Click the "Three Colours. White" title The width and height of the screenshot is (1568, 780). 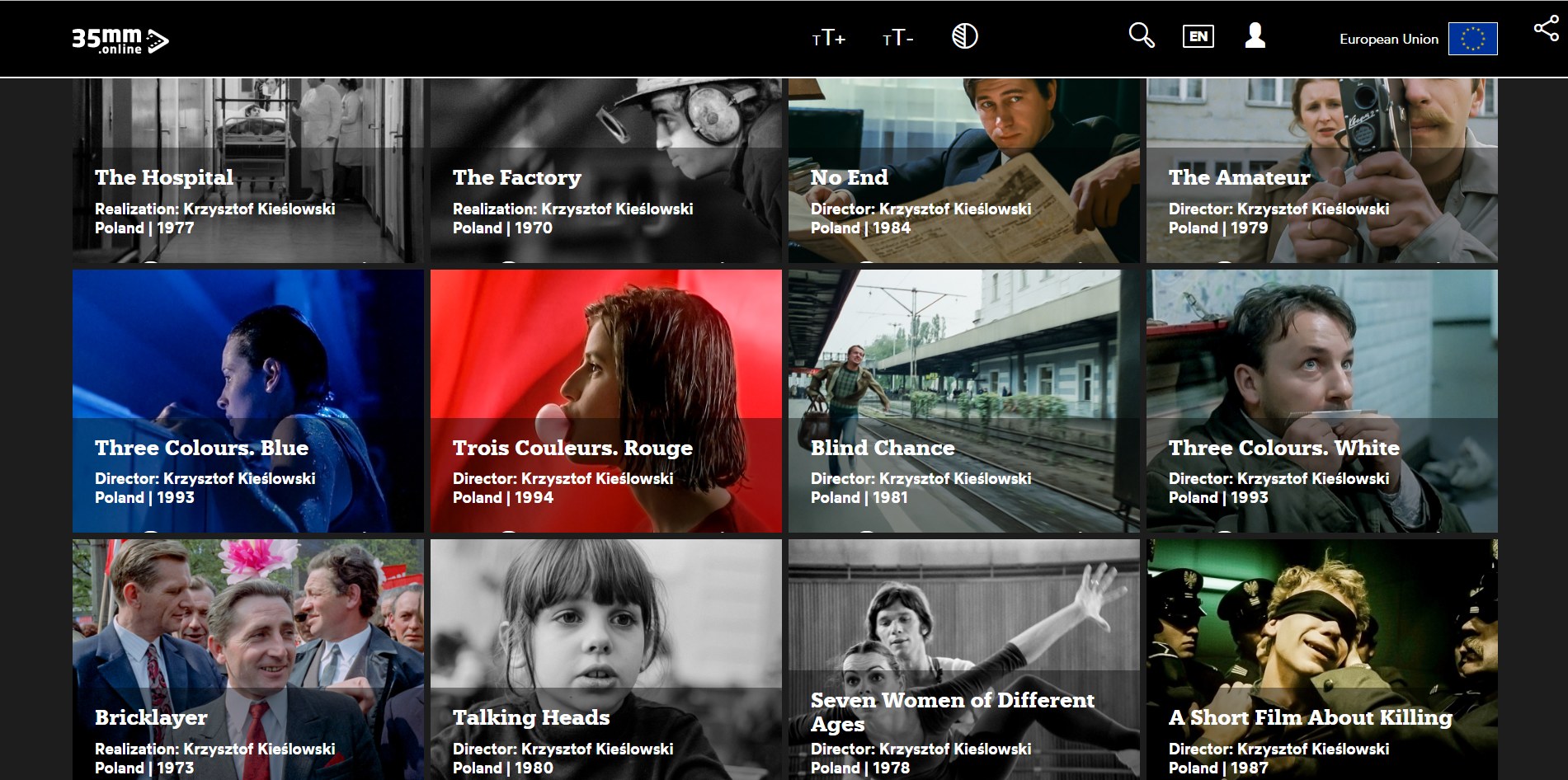click(1284, 448)
